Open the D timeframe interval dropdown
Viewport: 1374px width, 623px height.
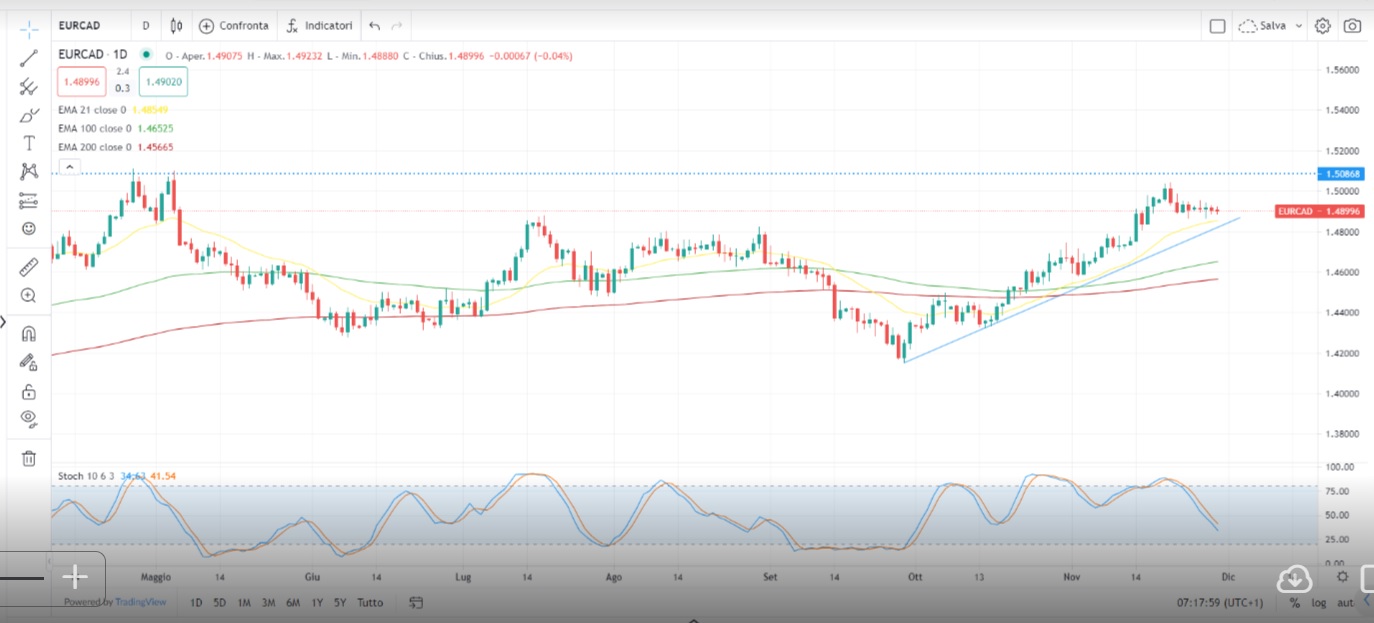coord(146,26)
